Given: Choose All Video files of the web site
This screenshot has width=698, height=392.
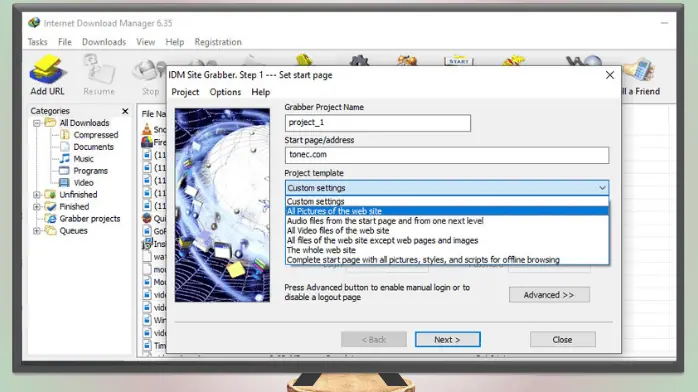Looking at the screenshot, I should click(447, 230).
